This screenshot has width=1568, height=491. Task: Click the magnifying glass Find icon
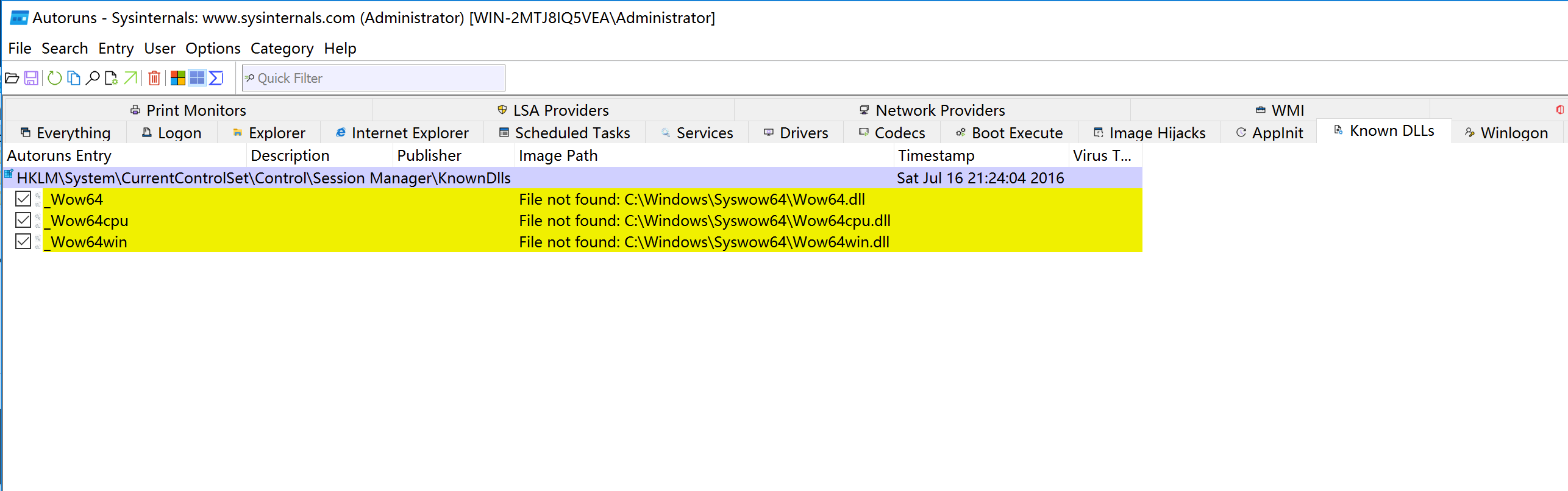point(93,78)
